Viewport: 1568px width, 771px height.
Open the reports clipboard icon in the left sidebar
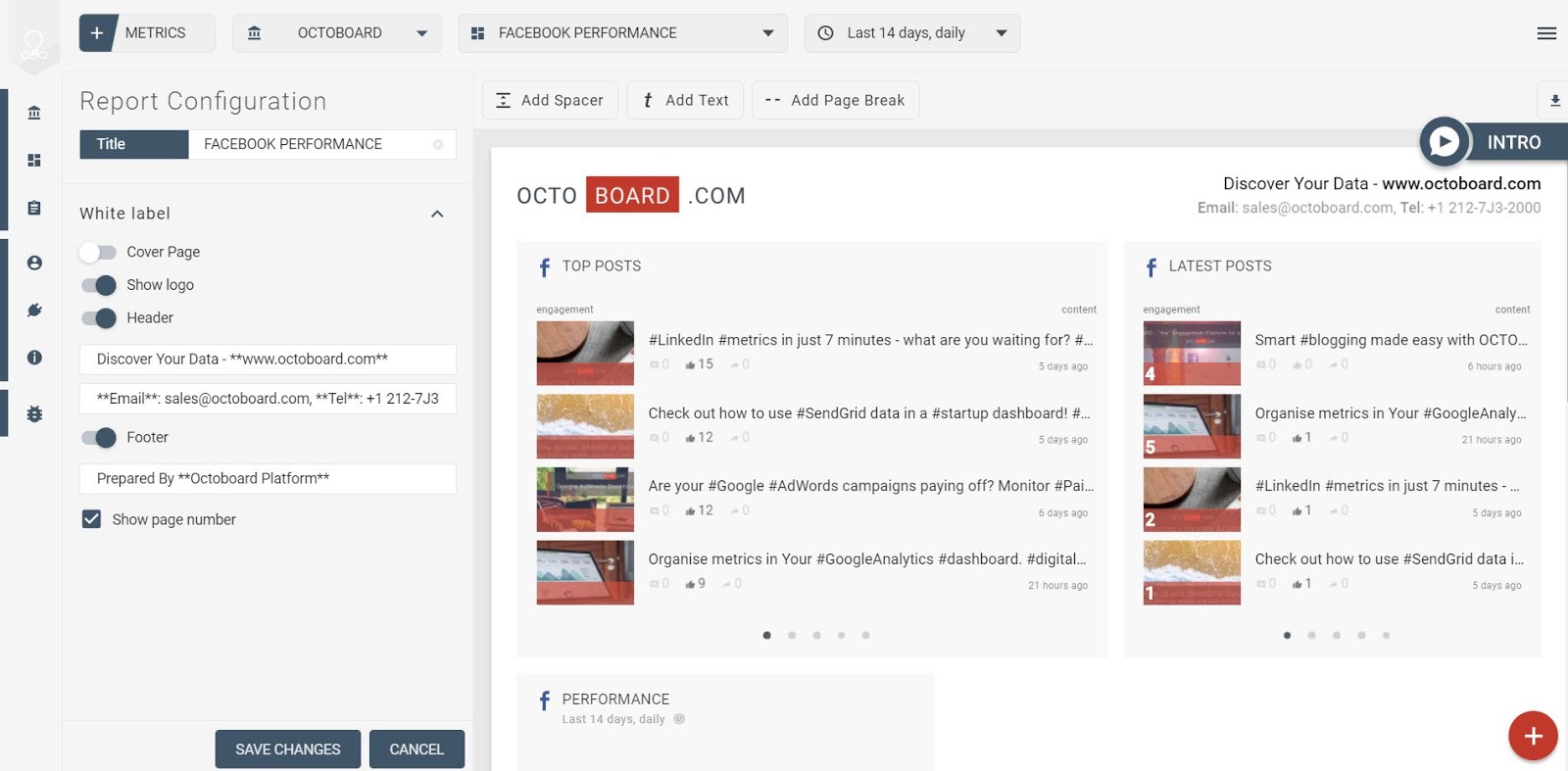click(x=34, y=208)
